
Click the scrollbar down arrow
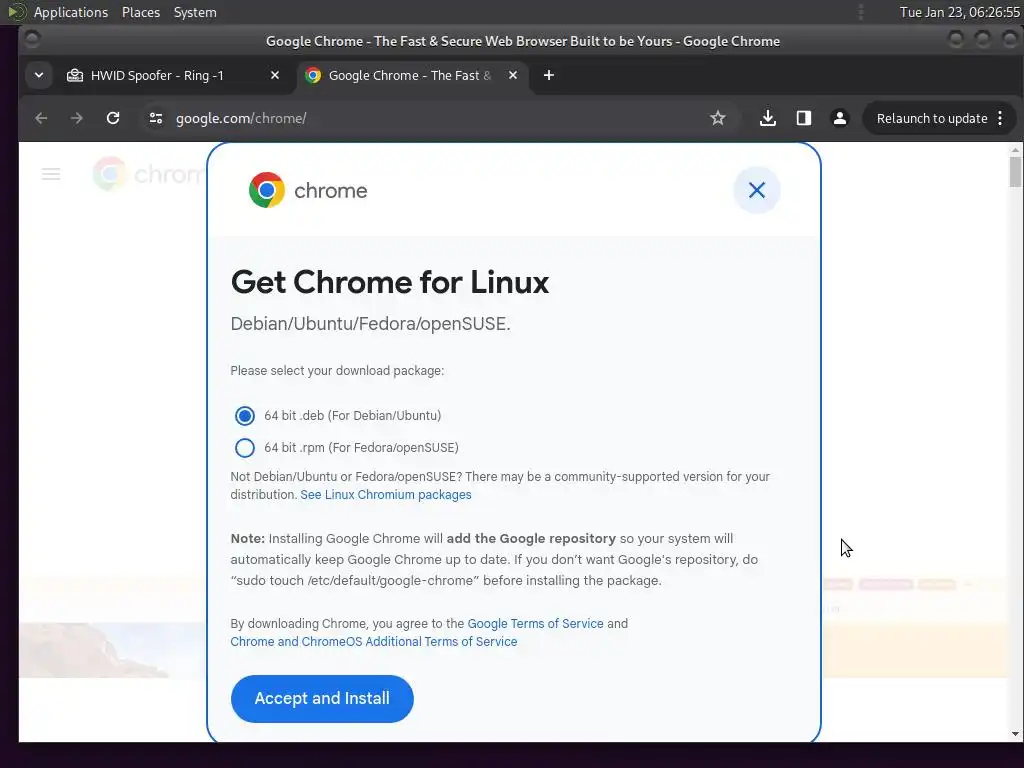1015,733
